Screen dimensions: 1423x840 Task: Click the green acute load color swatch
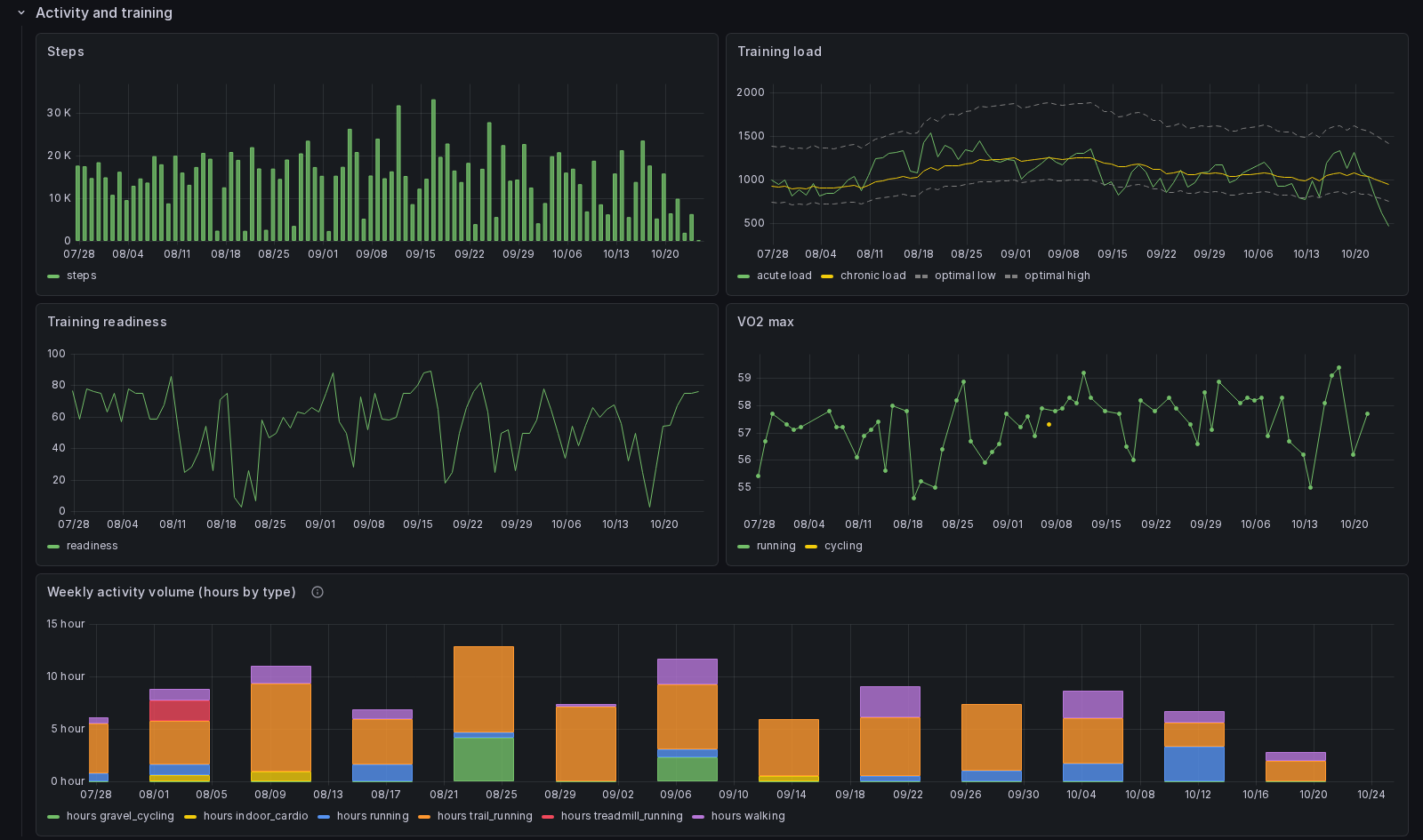[x=744, y=276]
